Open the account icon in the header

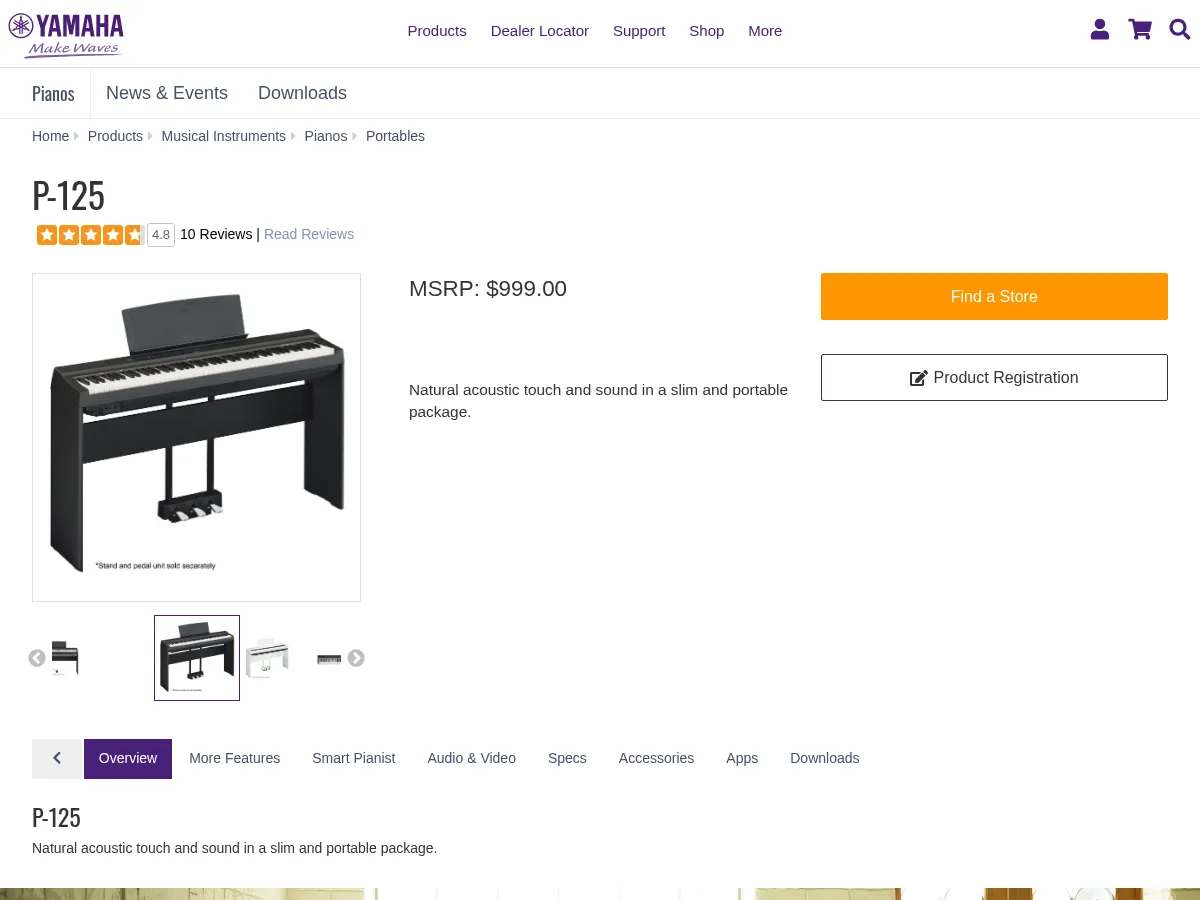[x=1100, y=30]
